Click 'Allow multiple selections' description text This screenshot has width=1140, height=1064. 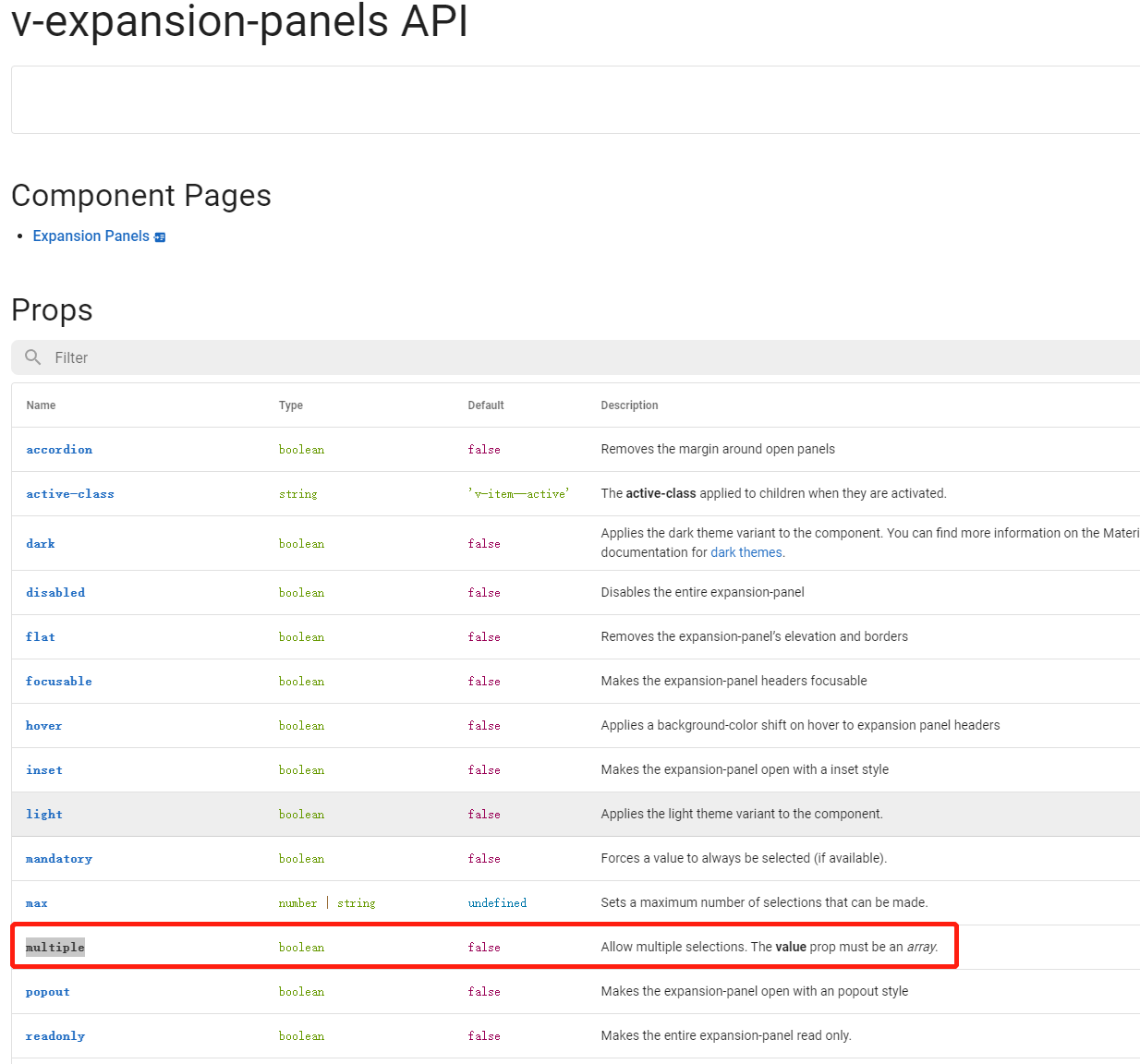[770, 947]
